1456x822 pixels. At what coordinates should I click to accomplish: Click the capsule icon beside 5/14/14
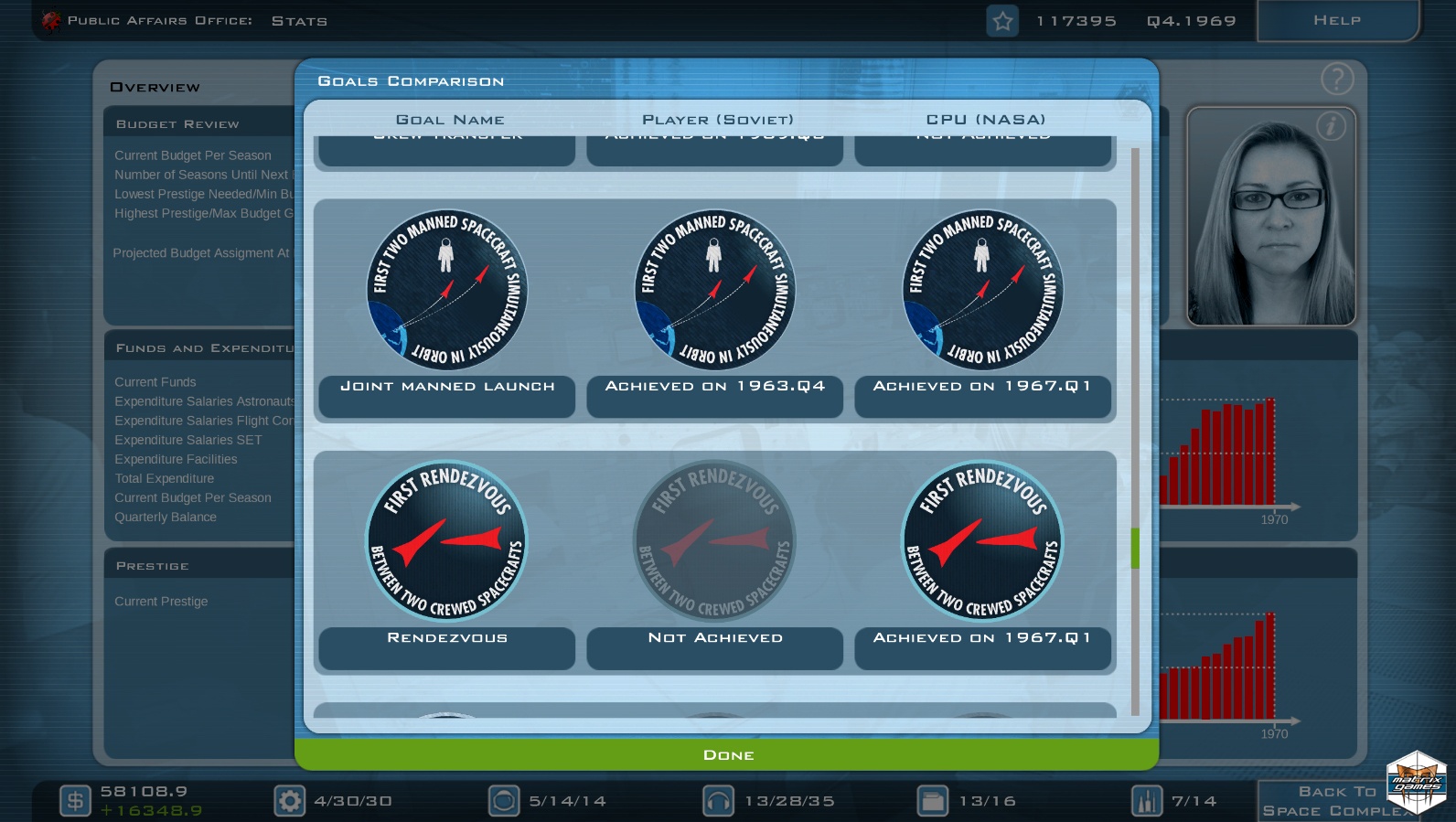(x=504, y=801)
